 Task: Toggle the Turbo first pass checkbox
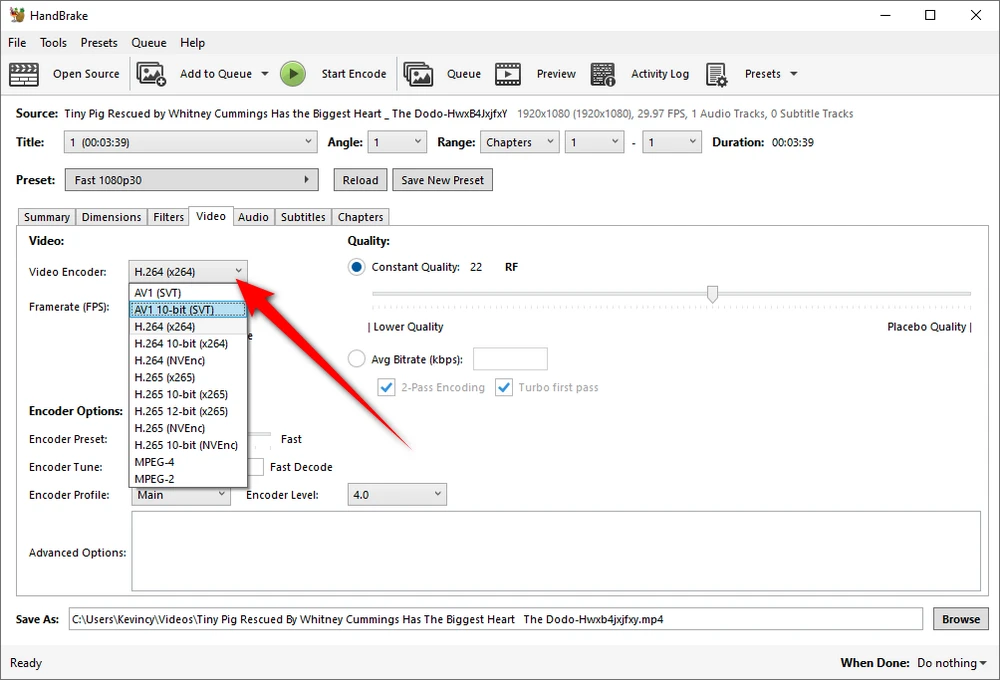tap(504, 387)
